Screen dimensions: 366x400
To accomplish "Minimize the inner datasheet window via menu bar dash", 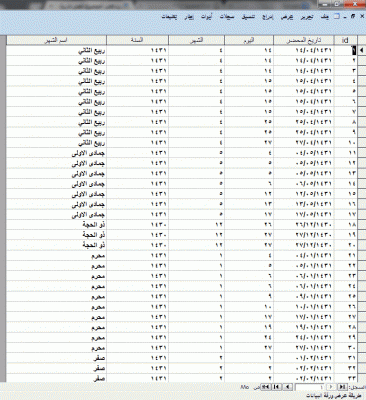I will click(346, 17).
